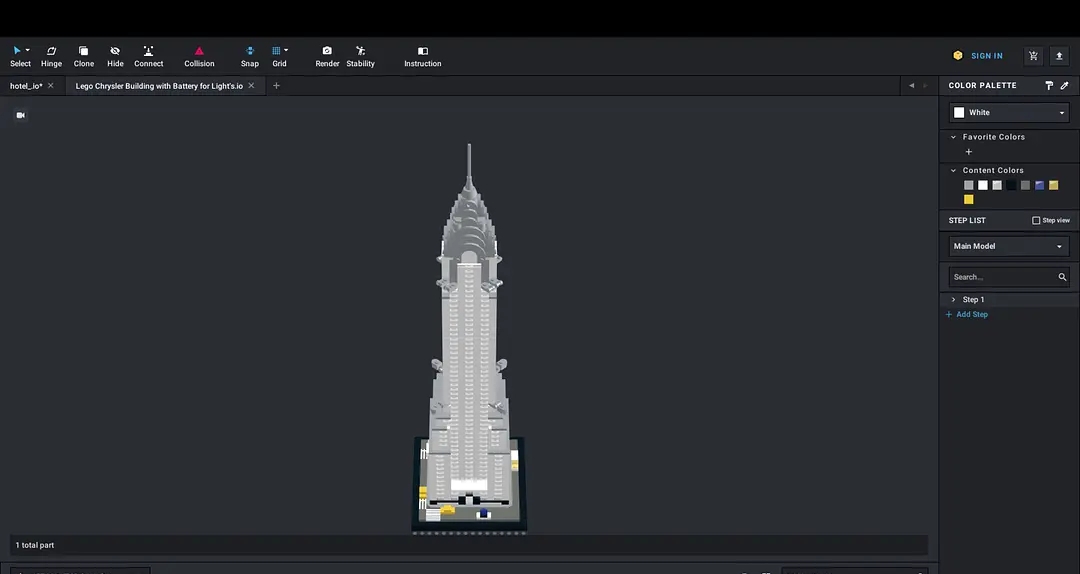Click the SIGN IN link
Viewport: 1080px width, 574px height.
click(986, 56)
